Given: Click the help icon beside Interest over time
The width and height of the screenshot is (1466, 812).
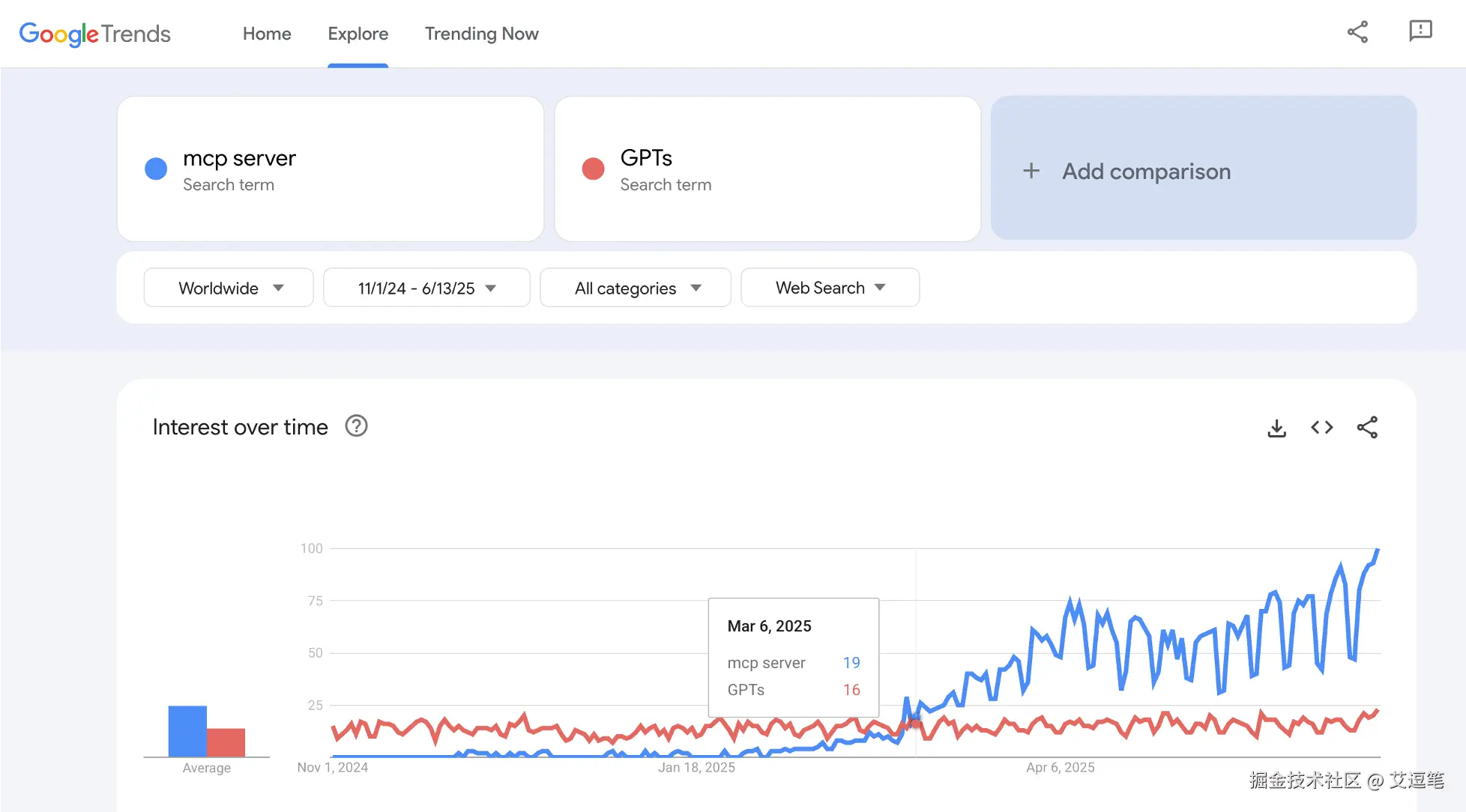Looking at the screenshot, I should pos(356,426).
